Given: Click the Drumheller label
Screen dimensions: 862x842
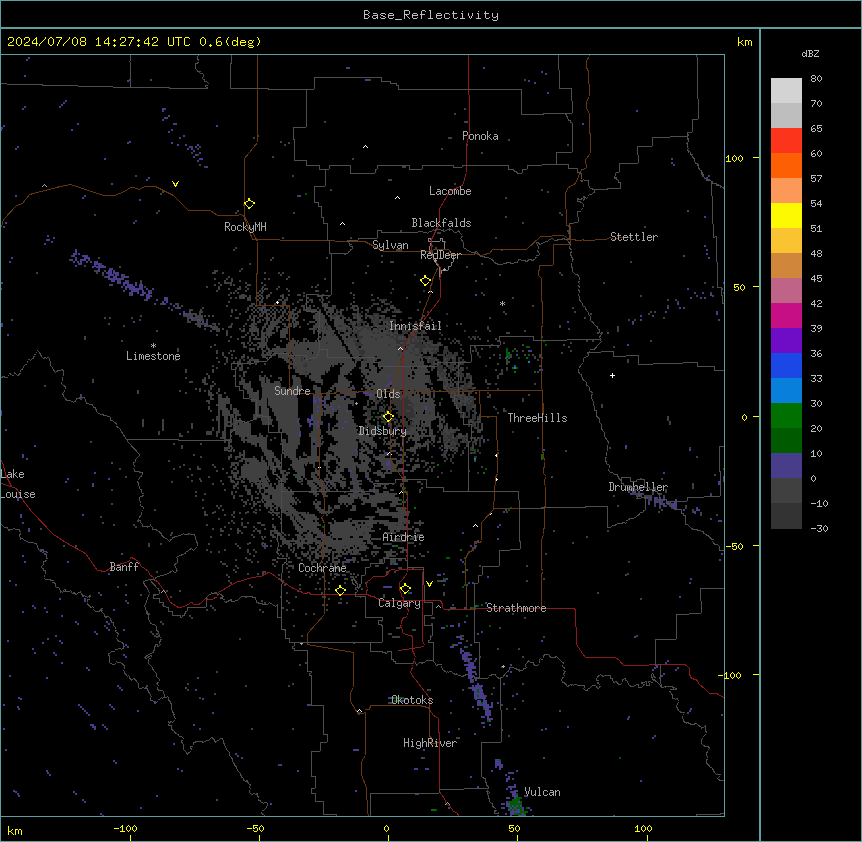Looking at the screenshot, I should click(x=638, y=487).
